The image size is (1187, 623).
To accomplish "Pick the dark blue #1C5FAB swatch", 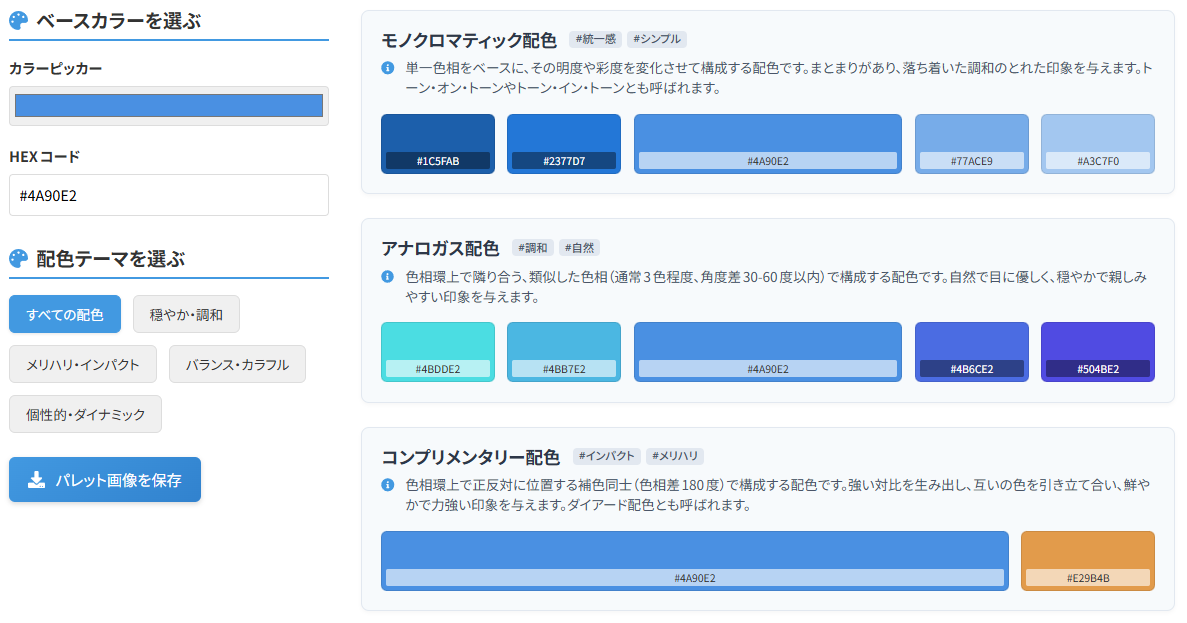I will pyautogui.click(x=438, y=143).
